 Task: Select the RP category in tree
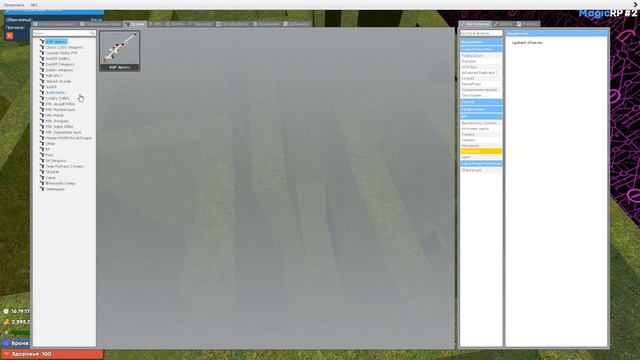point(48,149)
